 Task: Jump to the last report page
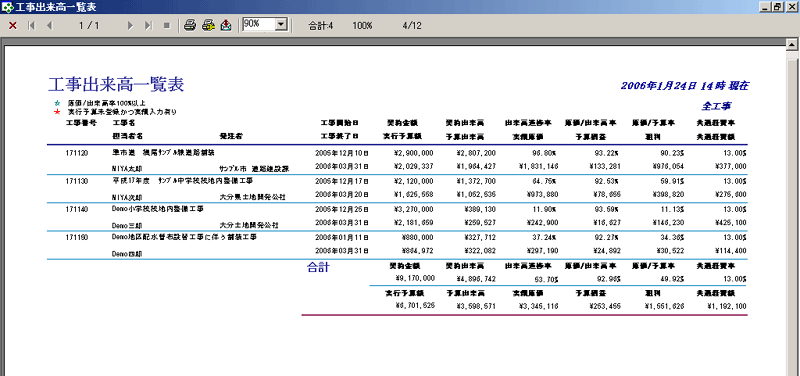[x=148, y=26]
